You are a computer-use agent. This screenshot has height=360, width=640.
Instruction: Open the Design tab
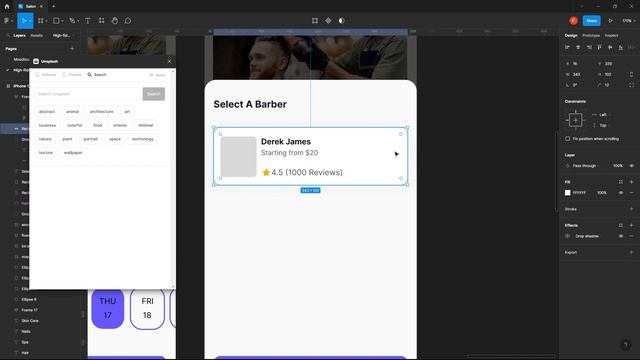pos(571,36)
